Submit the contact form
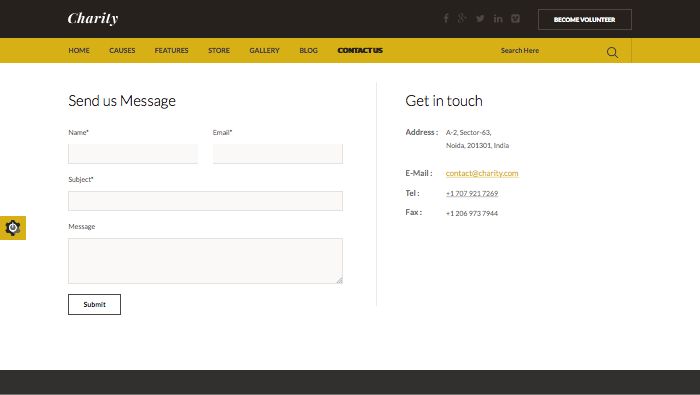Viewport: 700px width, 395px height. (x=94, y=304)
